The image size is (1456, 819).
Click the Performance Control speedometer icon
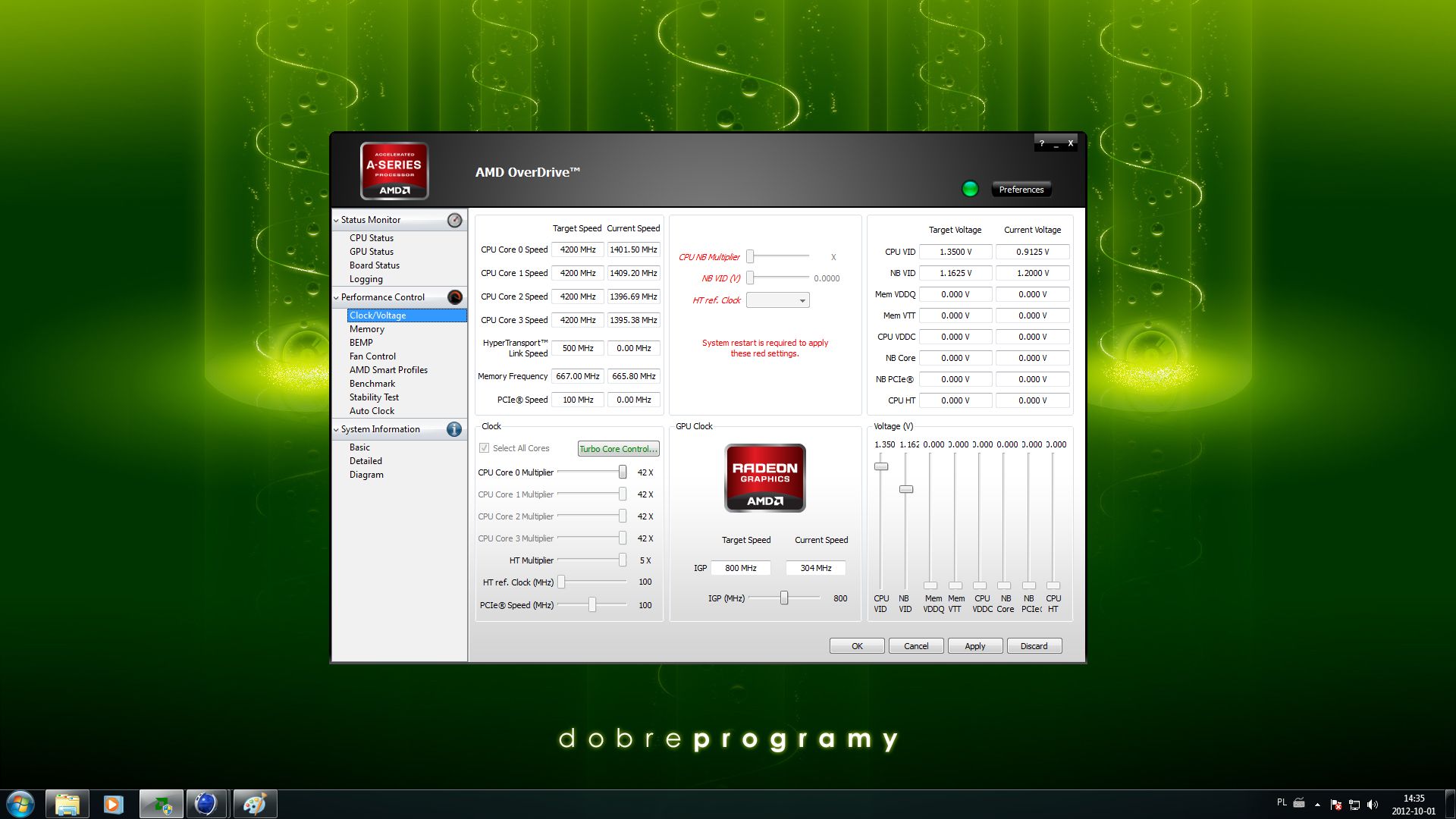[x=455, y=297]
